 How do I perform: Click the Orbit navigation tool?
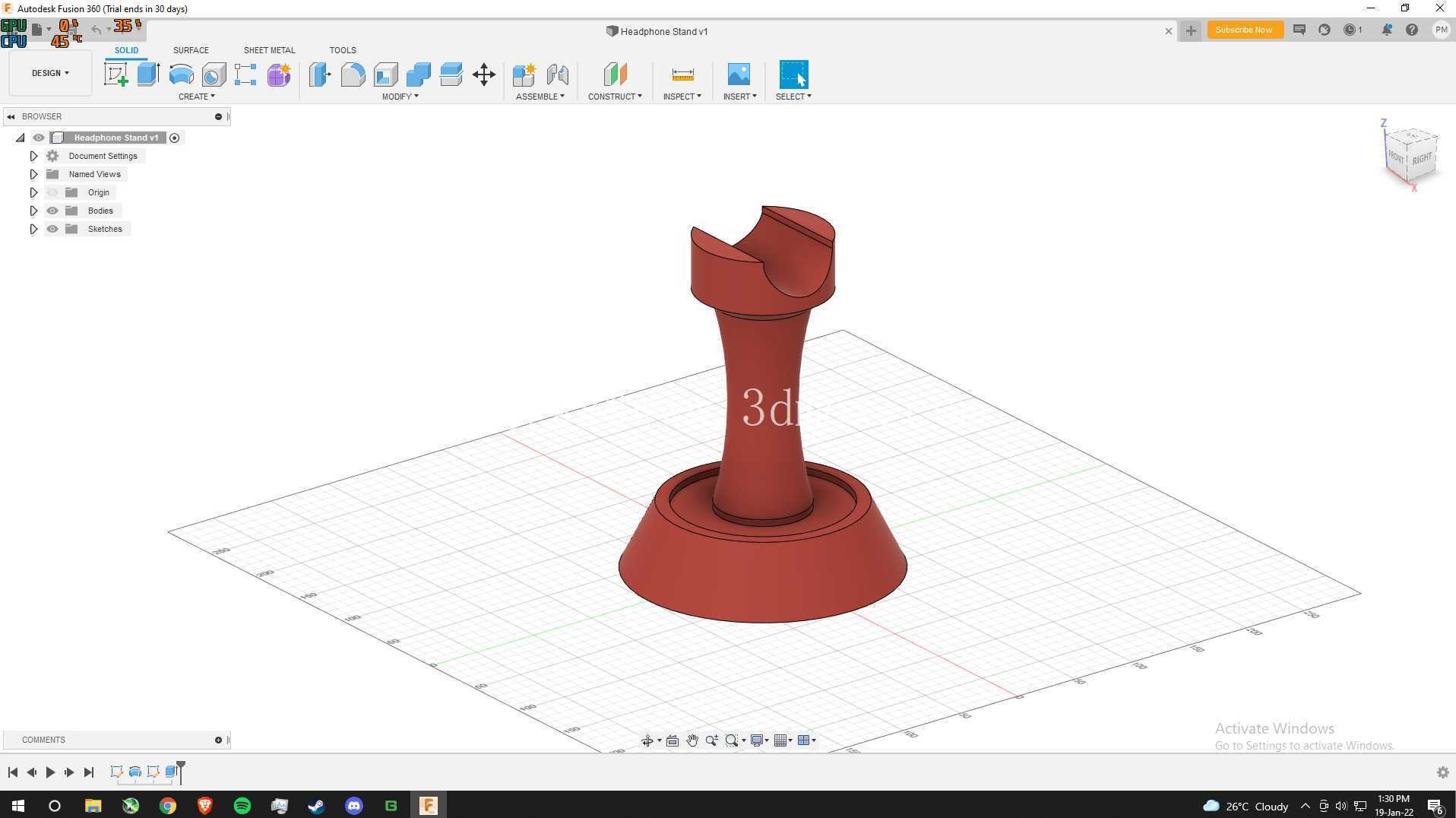(647, 740)
